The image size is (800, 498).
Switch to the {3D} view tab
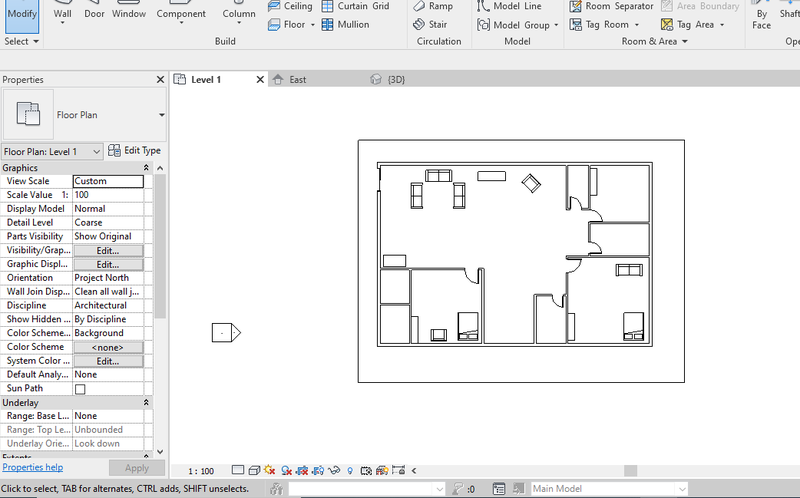click(x=396, y=80)
